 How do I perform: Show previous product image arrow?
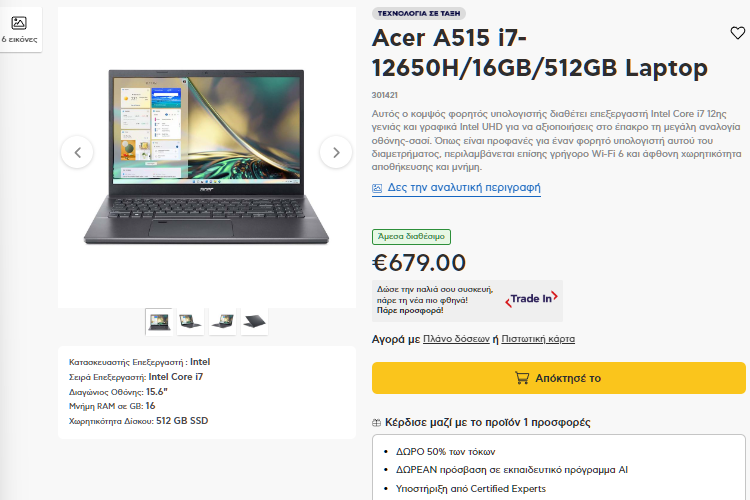pos(77,152)
